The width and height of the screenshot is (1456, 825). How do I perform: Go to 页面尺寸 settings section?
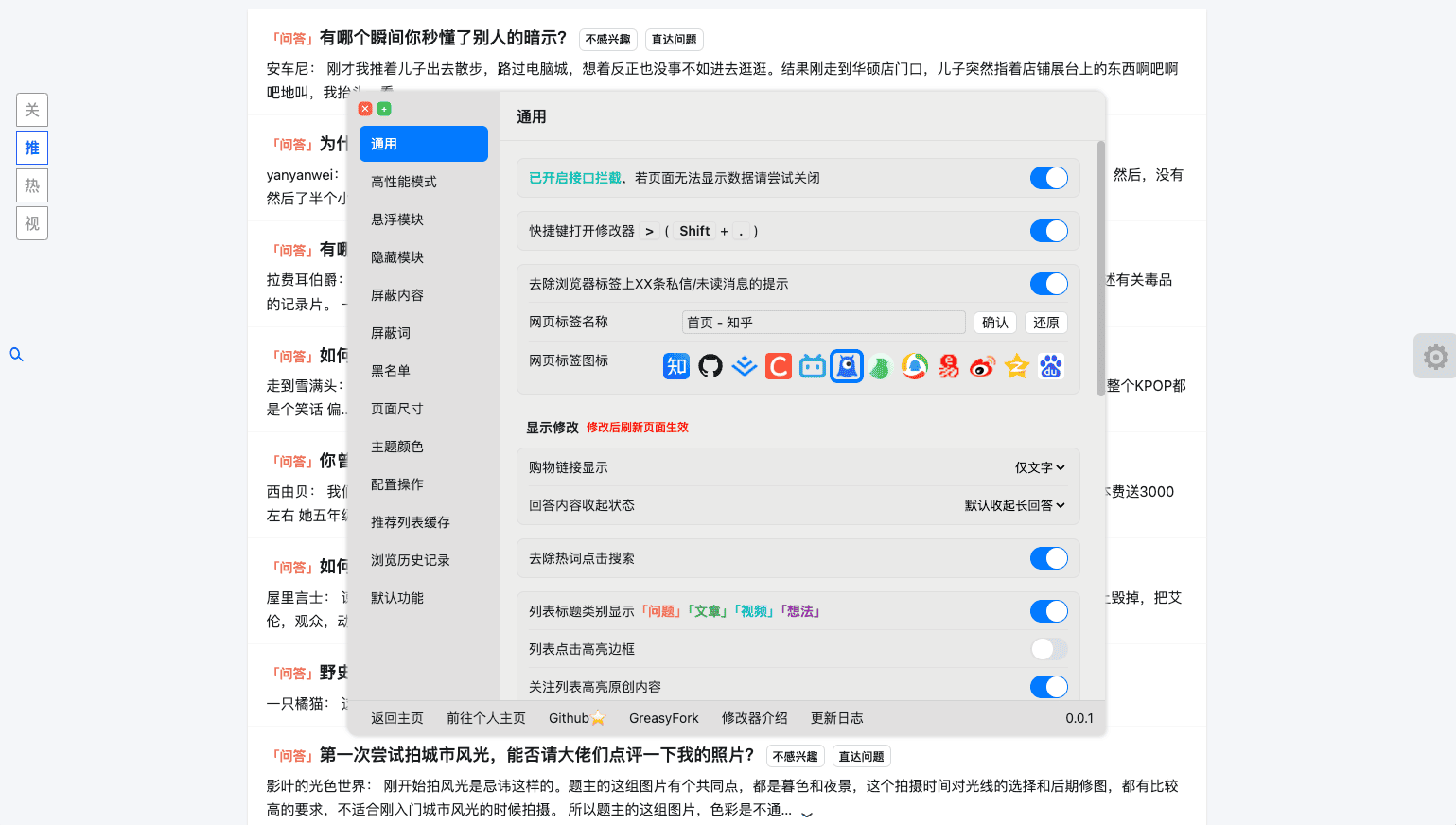pos(424,409)
